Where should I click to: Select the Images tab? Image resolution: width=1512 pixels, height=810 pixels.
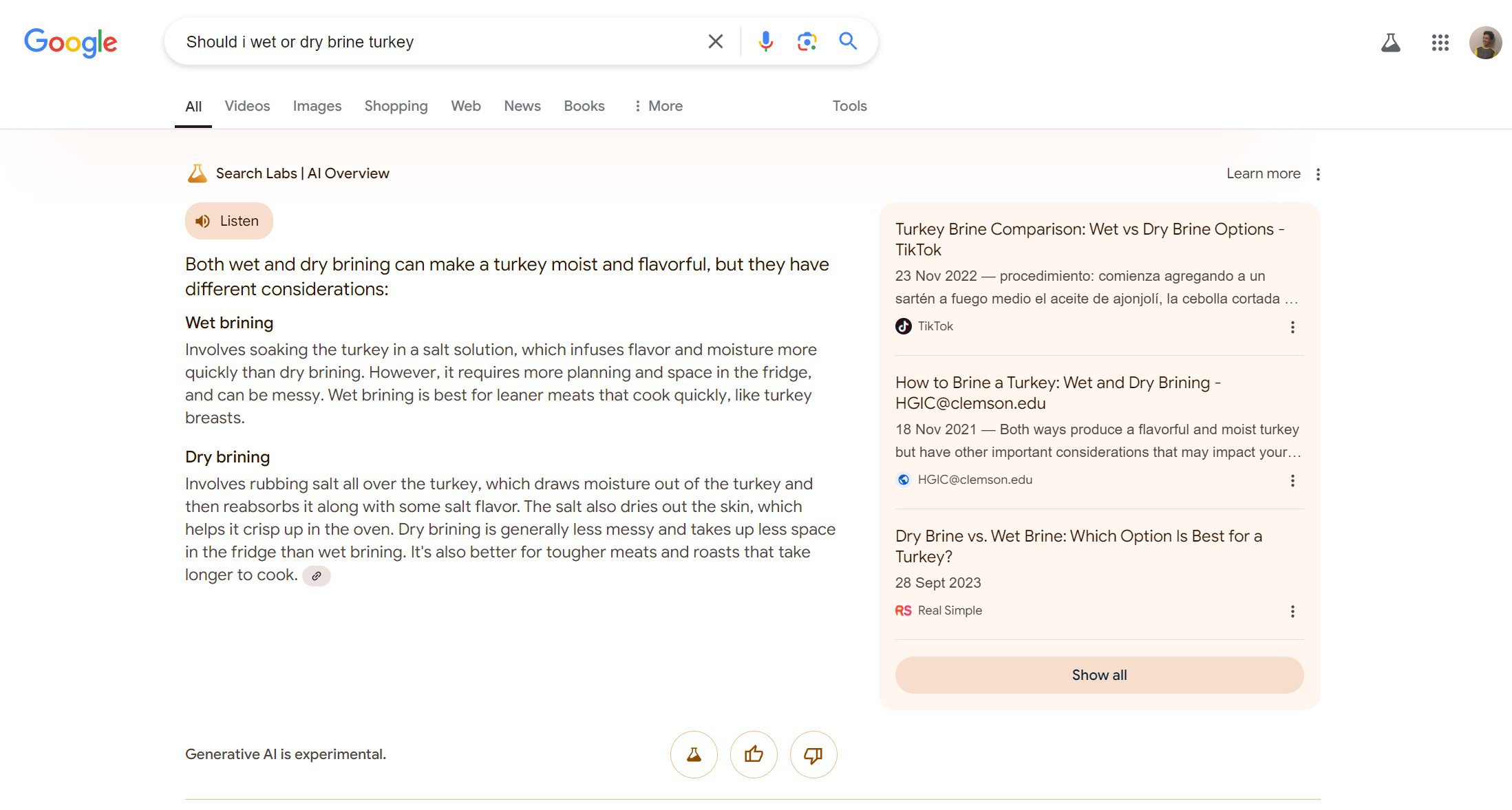coord(316,105)
